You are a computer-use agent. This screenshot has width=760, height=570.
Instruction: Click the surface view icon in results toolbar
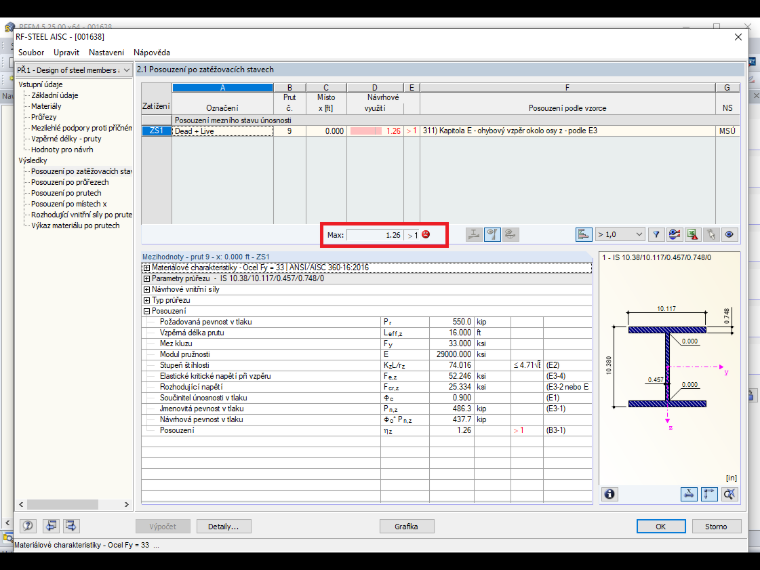coord(510,235)
